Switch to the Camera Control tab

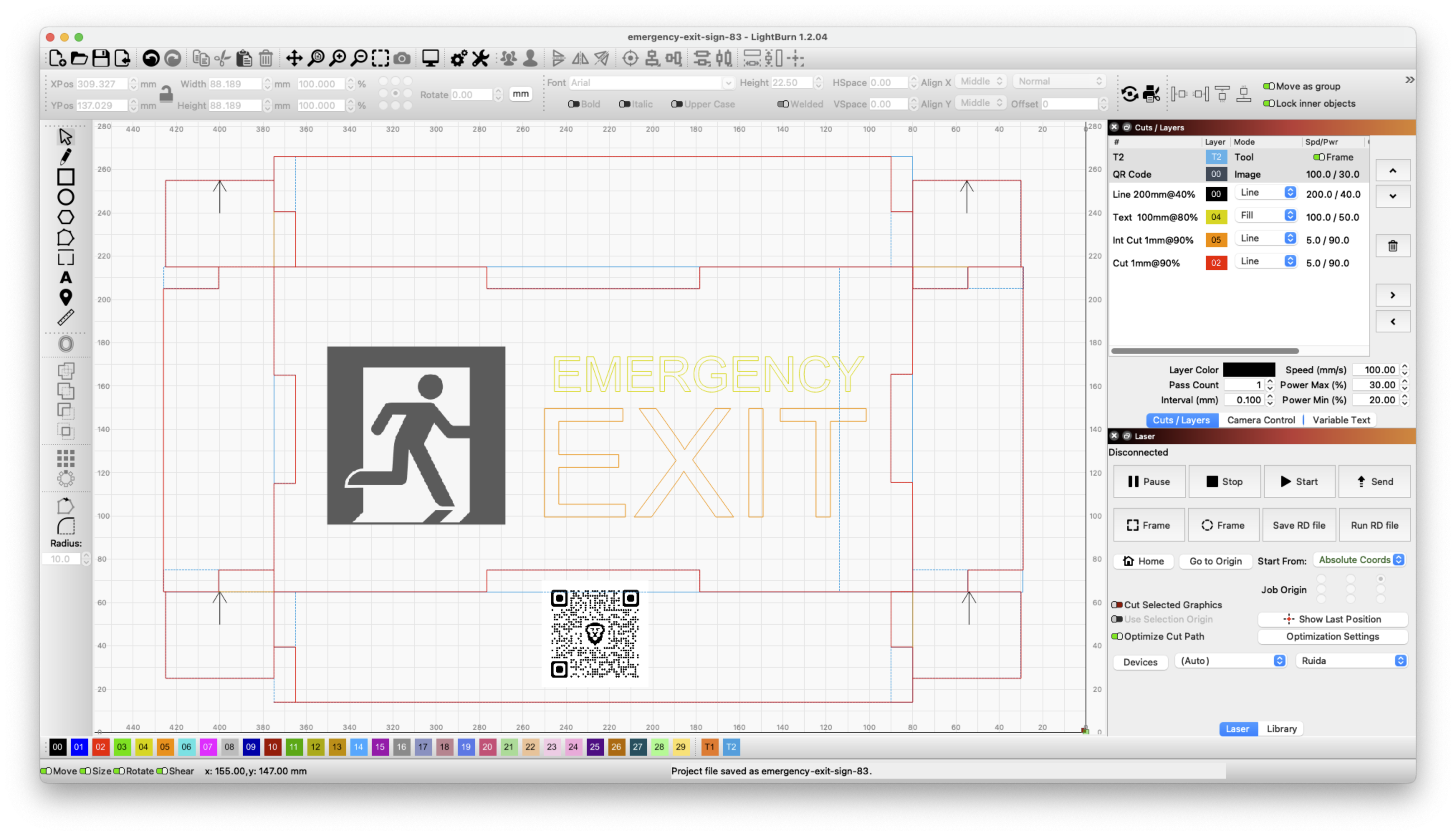point(1261,420)
